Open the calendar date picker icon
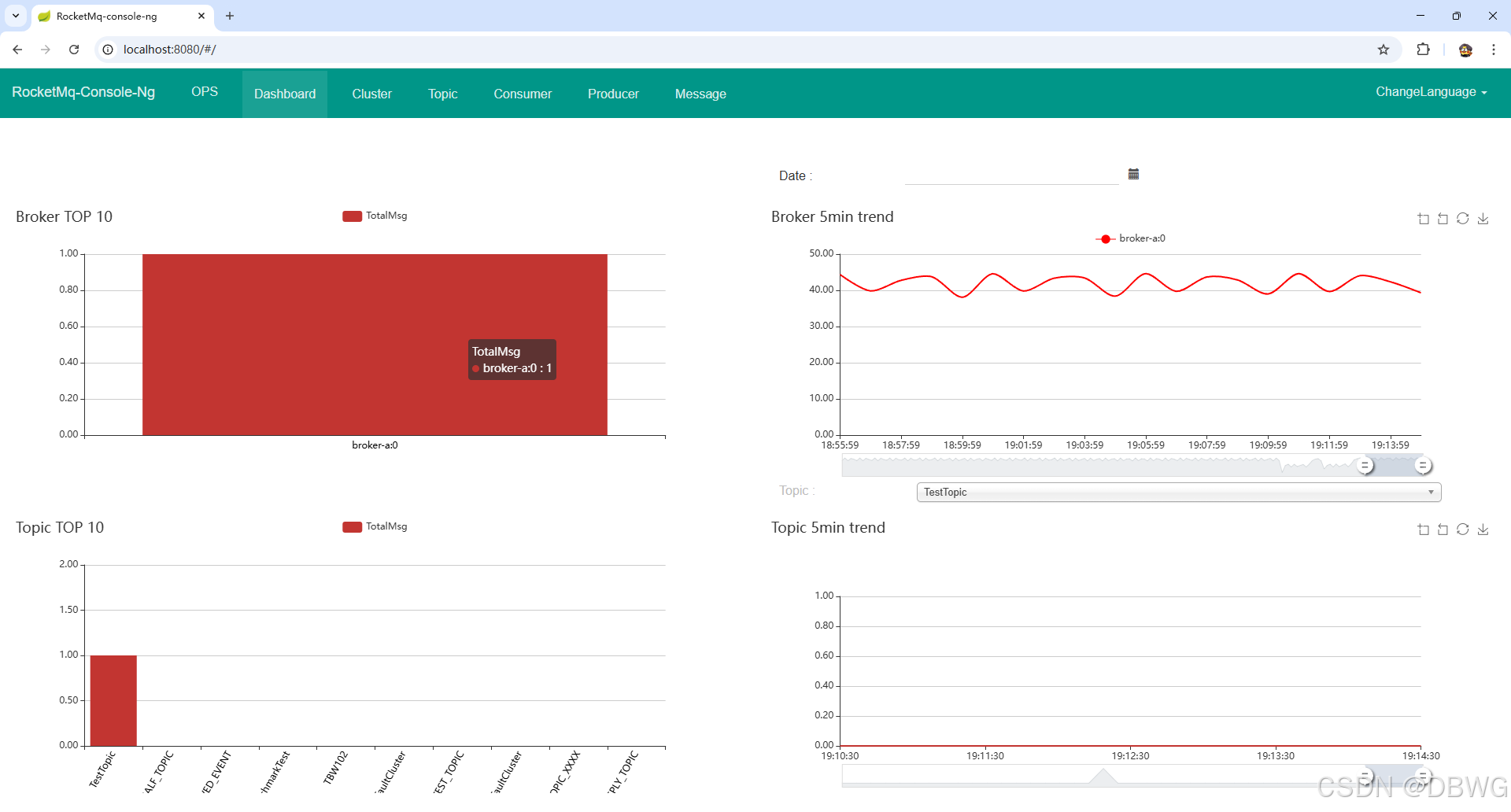Viewport: 1511px width, 812px height. coord(1133,174)
